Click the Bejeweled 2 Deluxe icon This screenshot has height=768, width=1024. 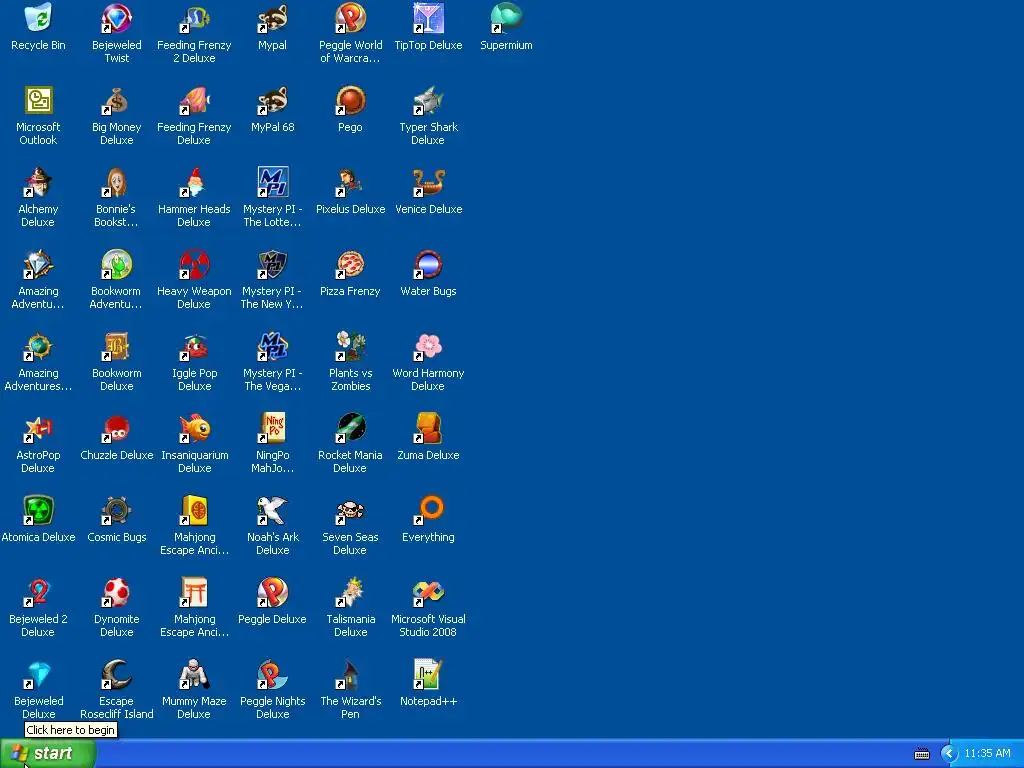coord(38,592)
